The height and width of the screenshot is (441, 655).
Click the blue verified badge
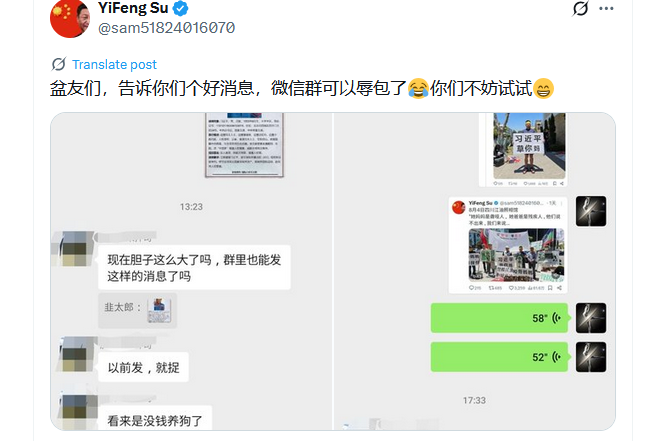[x=180, y=8]
